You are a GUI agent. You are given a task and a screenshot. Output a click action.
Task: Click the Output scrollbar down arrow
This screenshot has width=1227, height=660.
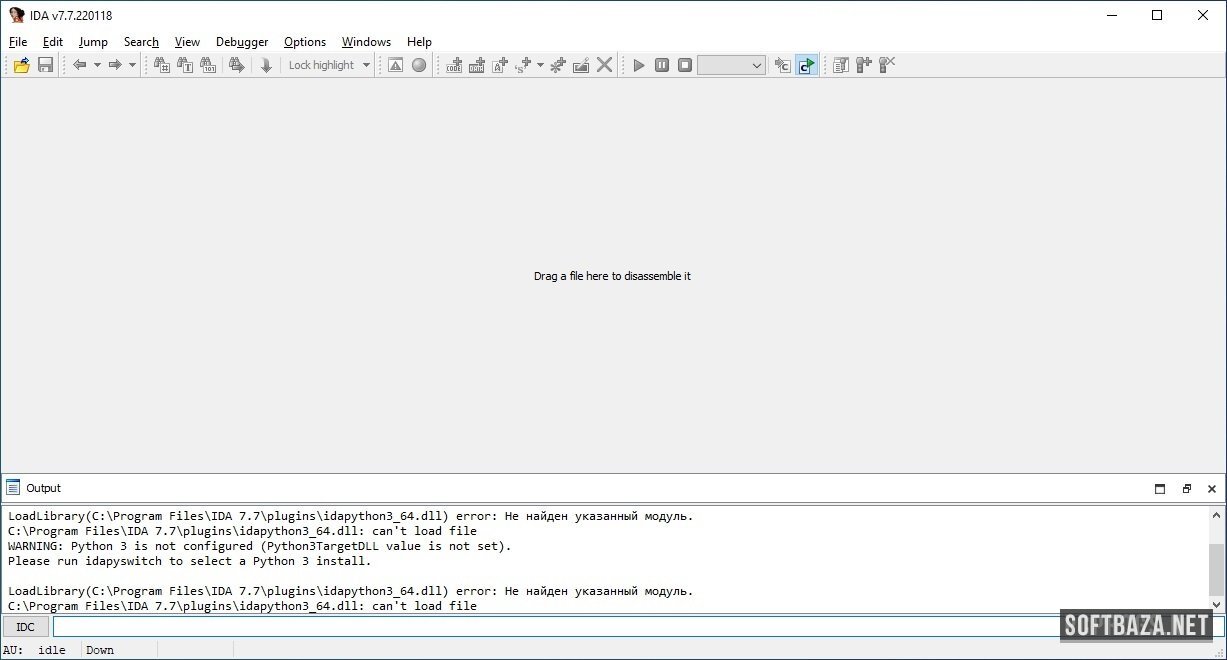[x=1216, y=605]
